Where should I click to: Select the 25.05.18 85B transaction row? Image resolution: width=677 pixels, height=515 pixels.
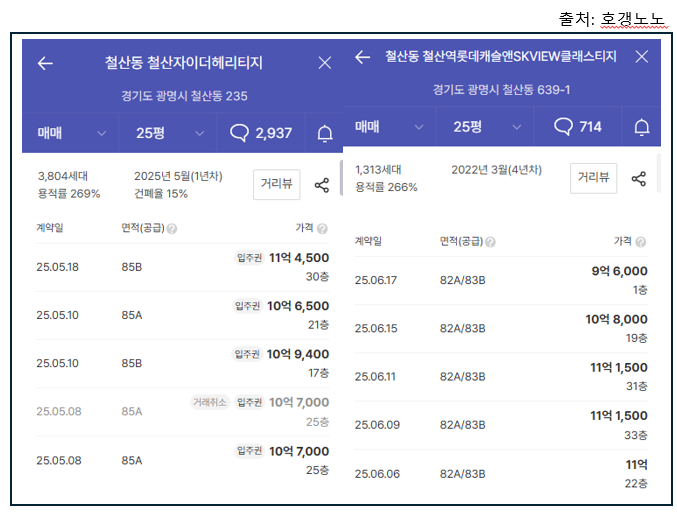click(x=183, y=267)
